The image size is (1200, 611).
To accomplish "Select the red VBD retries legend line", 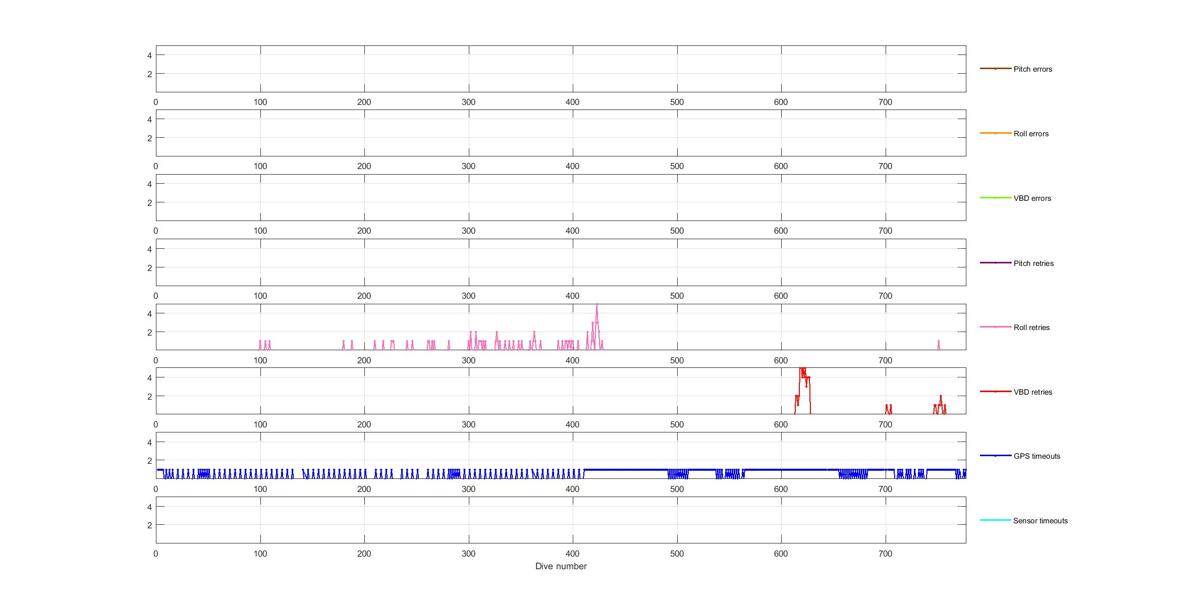I will pyautogui.click(x=995, y=392).
